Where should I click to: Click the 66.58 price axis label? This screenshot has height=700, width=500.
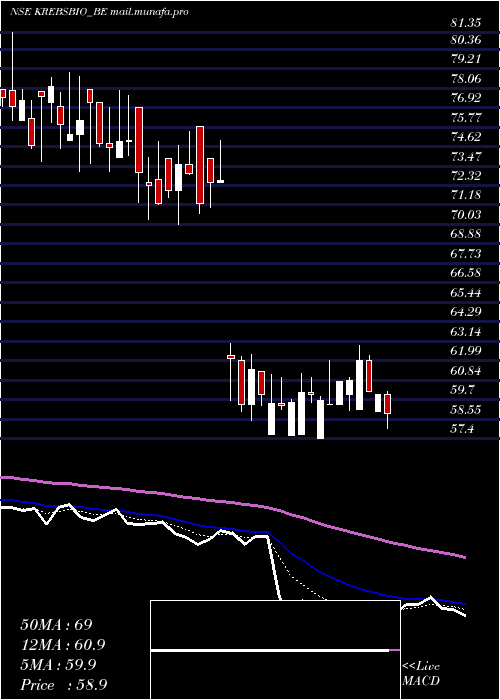click(x=466, y=273)
